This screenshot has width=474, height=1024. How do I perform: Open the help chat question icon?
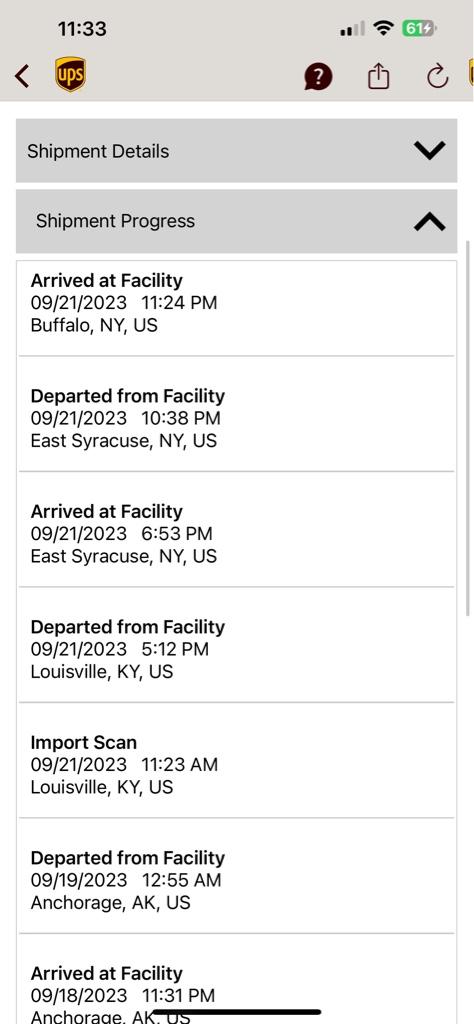tap(318, 77)
